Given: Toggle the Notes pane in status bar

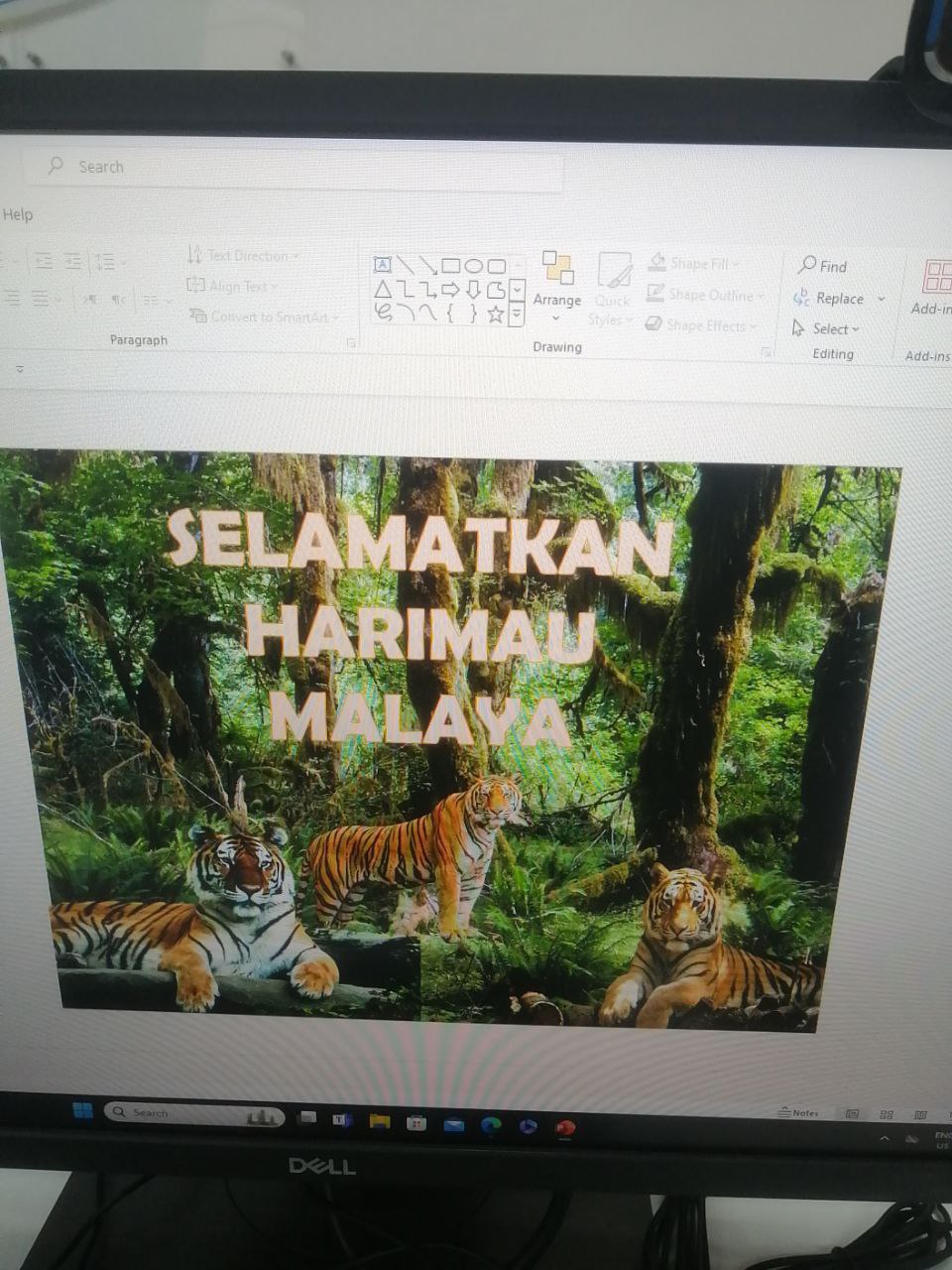Looking at the screenshot, I should click(x=799, y=1112).
